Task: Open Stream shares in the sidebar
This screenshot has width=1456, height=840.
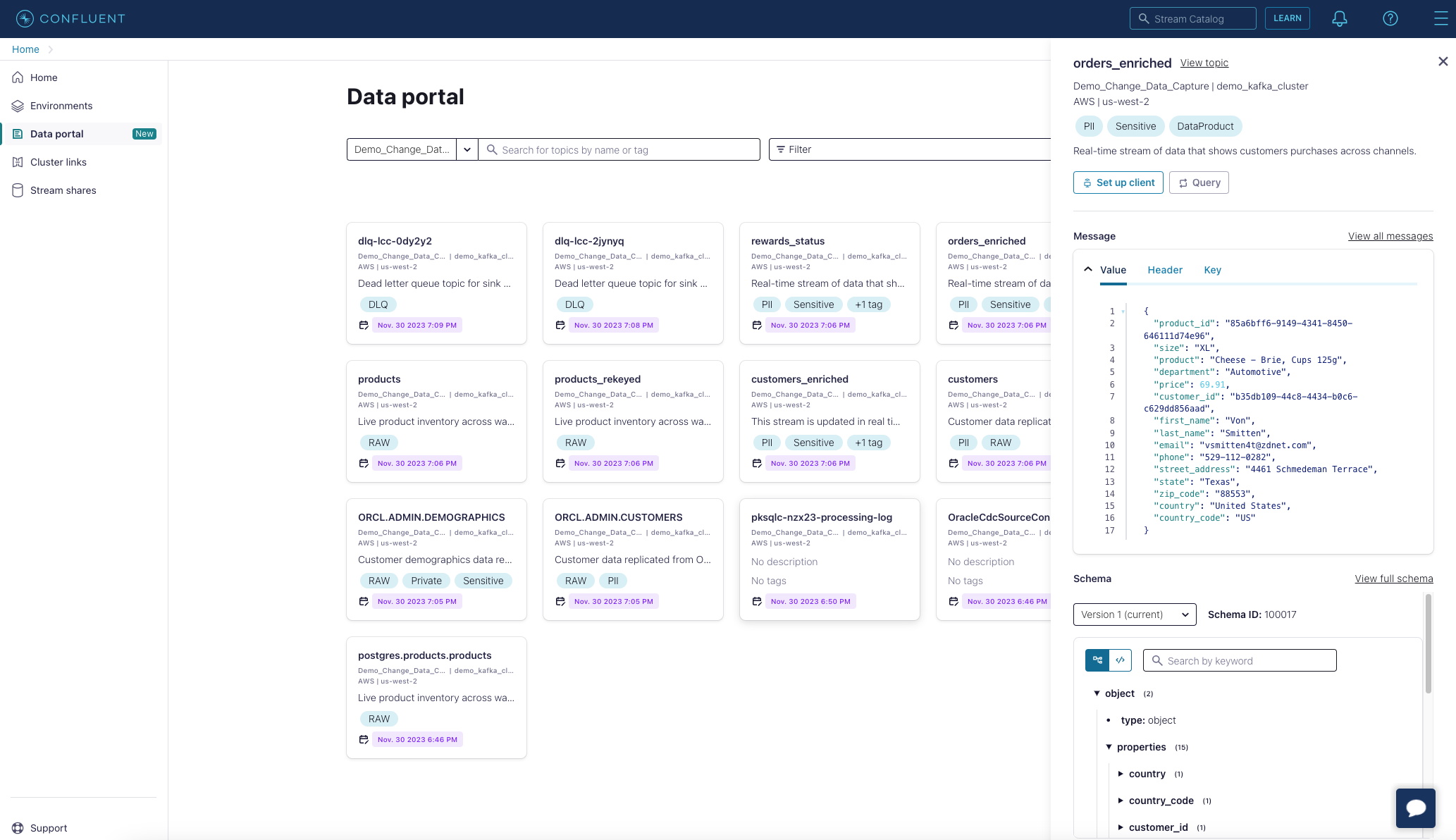Action: [x=63, y=190]
